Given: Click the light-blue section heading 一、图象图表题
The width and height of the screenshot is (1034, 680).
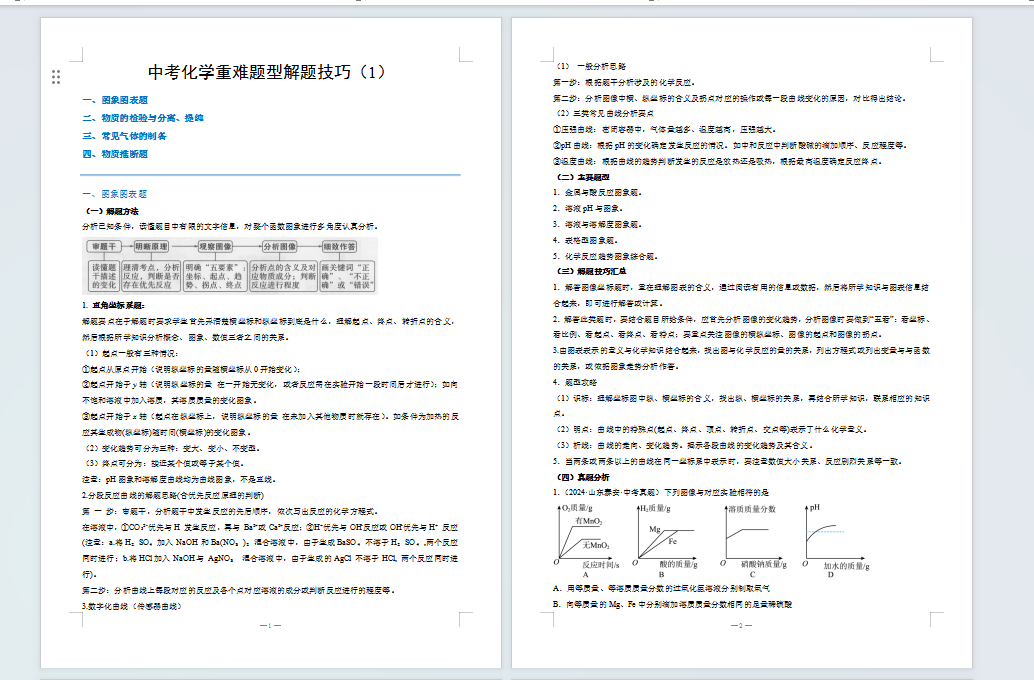Looking at the screenshot, I should pyautogui.click(x=115, y=194).
